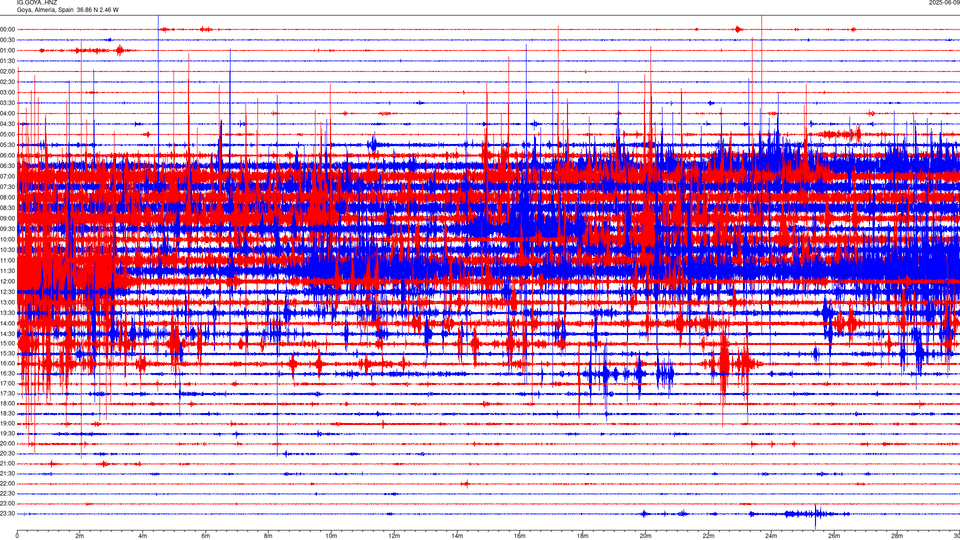This screenshot has width=960, height=540.
Task: Select the 24m axis tick label
Action: [771, 536]
